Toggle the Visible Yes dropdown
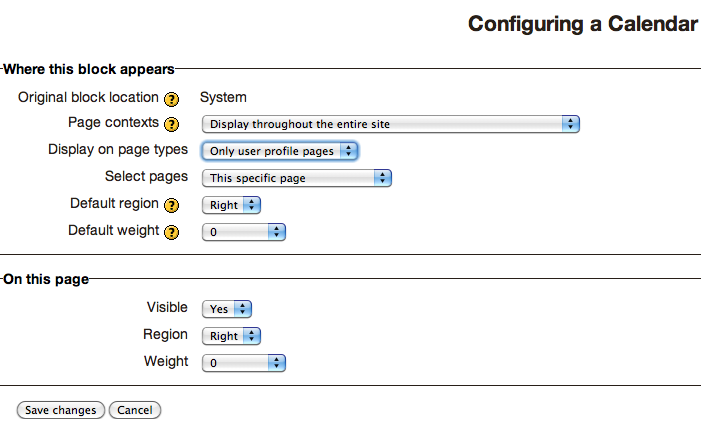Screen dimensions: 701x447 (x=227, y=309)
